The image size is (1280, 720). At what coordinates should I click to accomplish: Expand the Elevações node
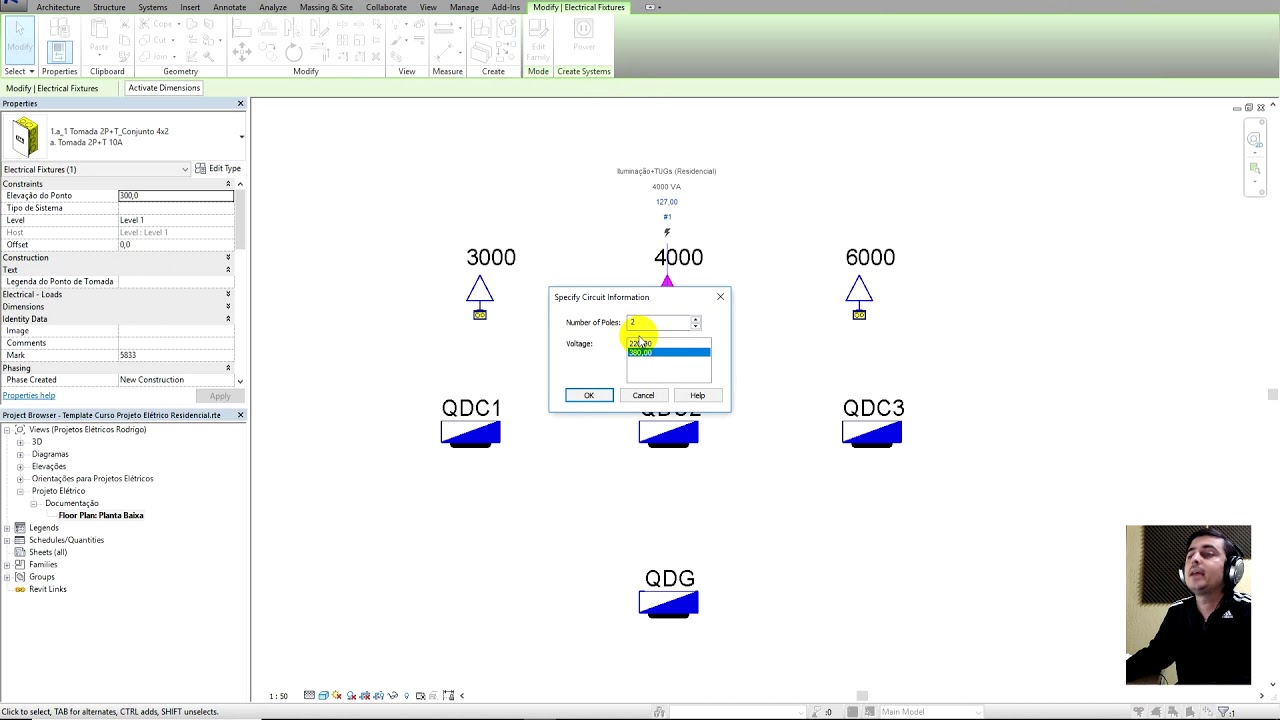pyautogui.click(x=20, y=466)
